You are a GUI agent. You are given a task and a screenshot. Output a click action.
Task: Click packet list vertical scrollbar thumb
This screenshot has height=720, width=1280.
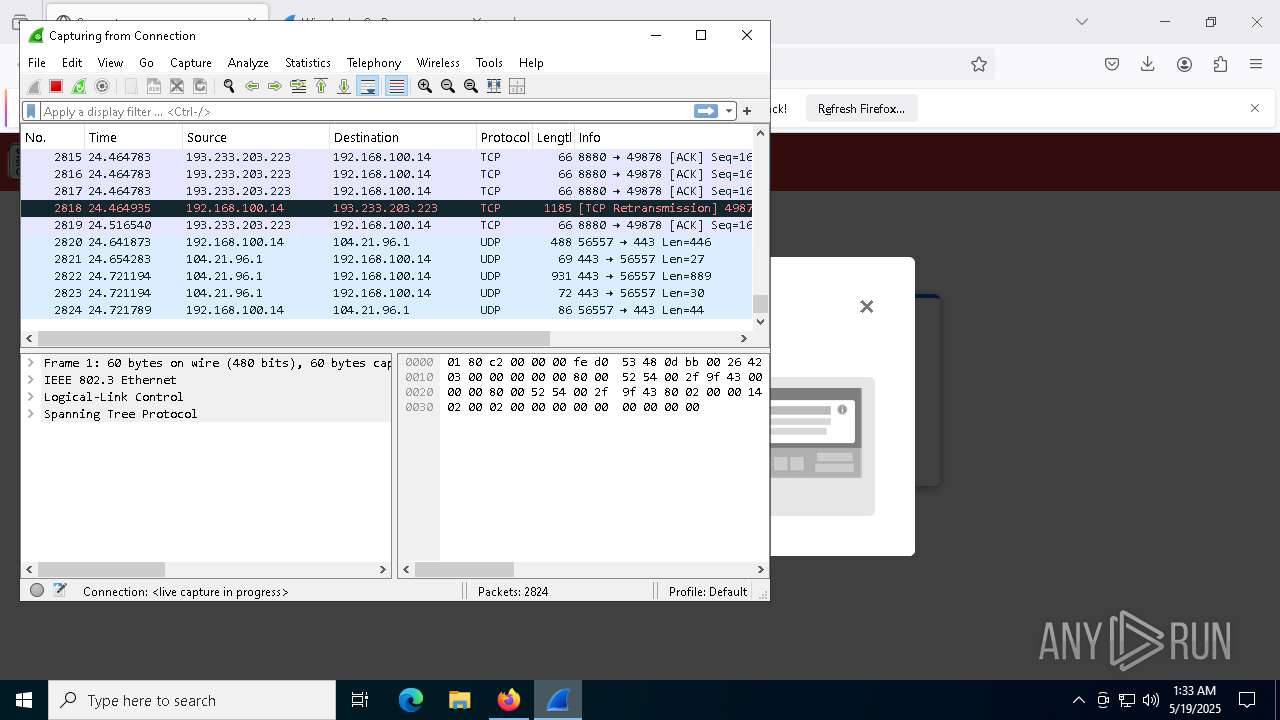click(761, 304)
